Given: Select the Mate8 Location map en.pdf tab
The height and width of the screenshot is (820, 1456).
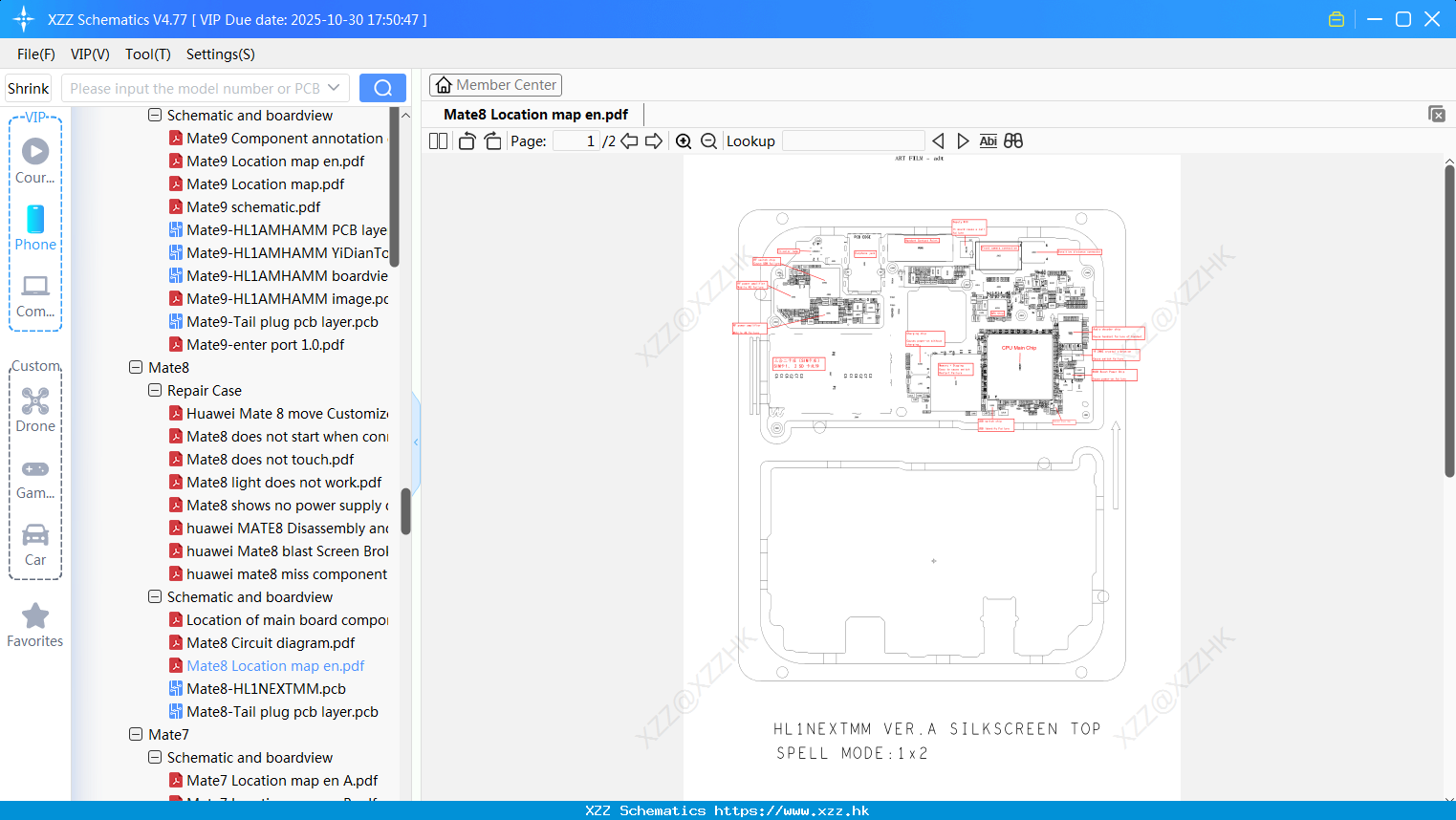Looking at the screenshot, I should click(x=535, y=115).
